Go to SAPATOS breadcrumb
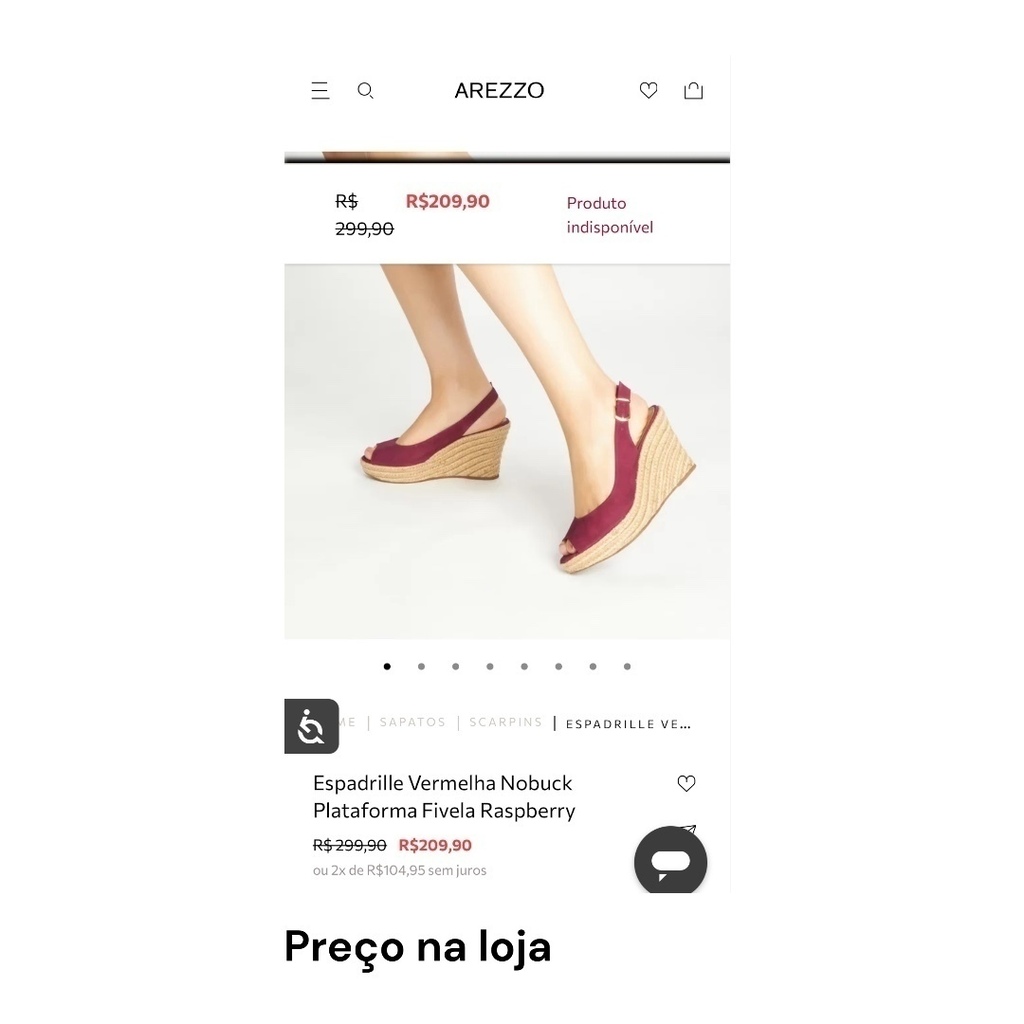The image size is (1024, 1024). pos(413,722)
